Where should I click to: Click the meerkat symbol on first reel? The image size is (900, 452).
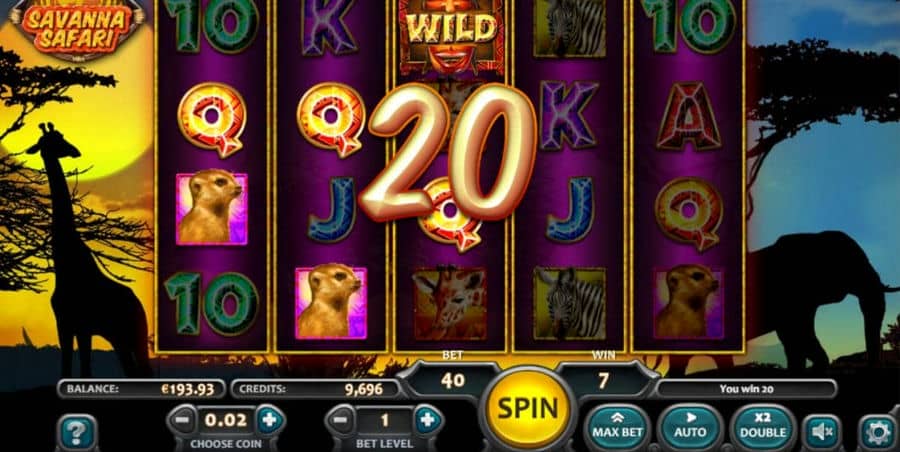pos(211,209)
